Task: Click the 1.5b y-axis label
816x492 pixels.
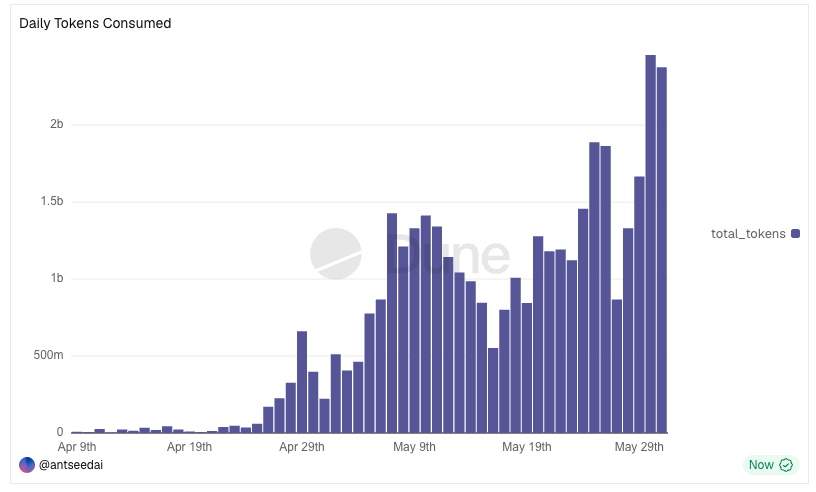Action: pos(52,201)
